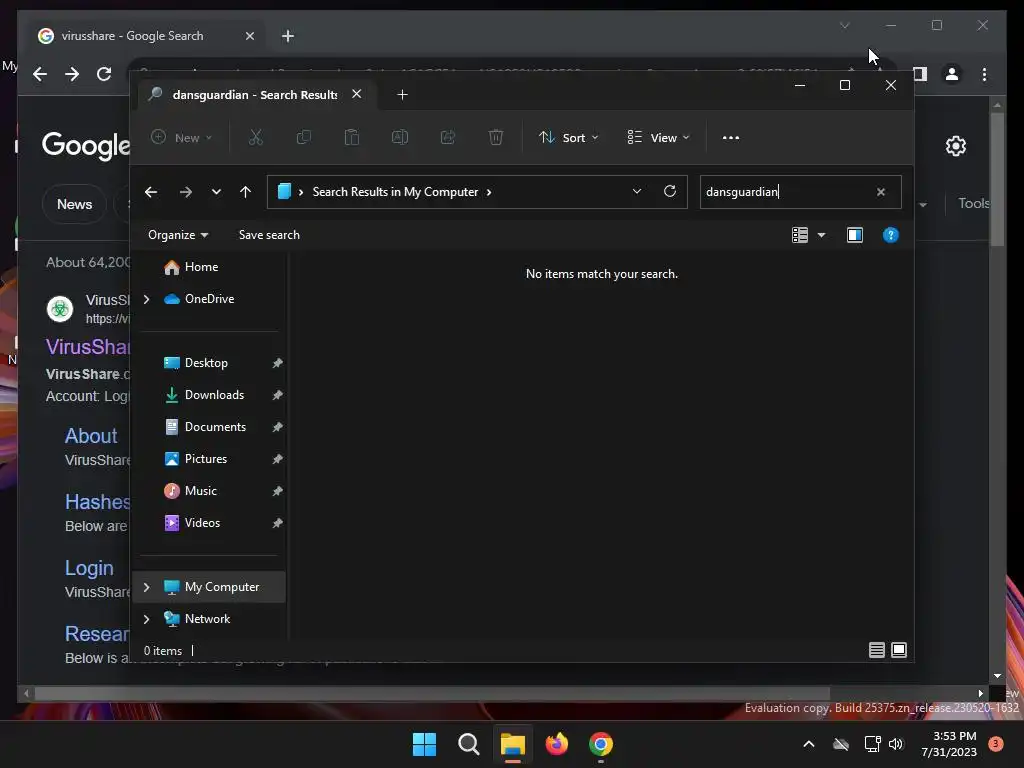Click the pin icon next to Videos
The image size is (1024, 768).
click(x=278, y=523)
